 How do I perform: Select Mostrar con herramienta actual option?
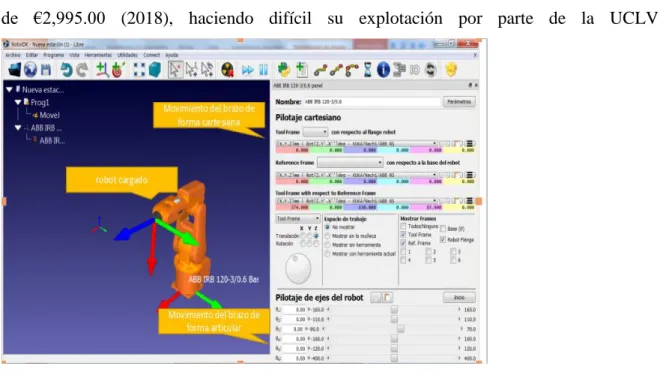[327, 254]
